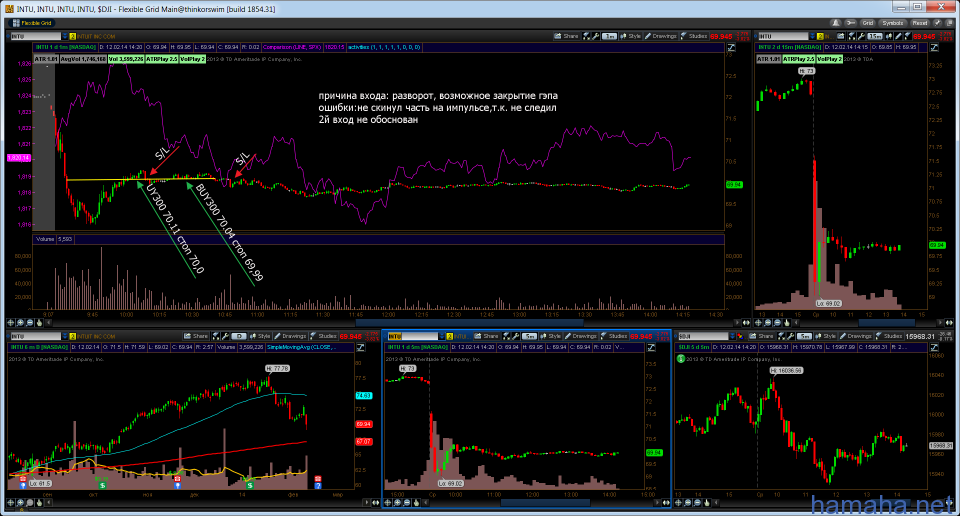This screenshot has width=960, height=516.
Task: Open the Grid button in top bar
Action: pos(868,23)
